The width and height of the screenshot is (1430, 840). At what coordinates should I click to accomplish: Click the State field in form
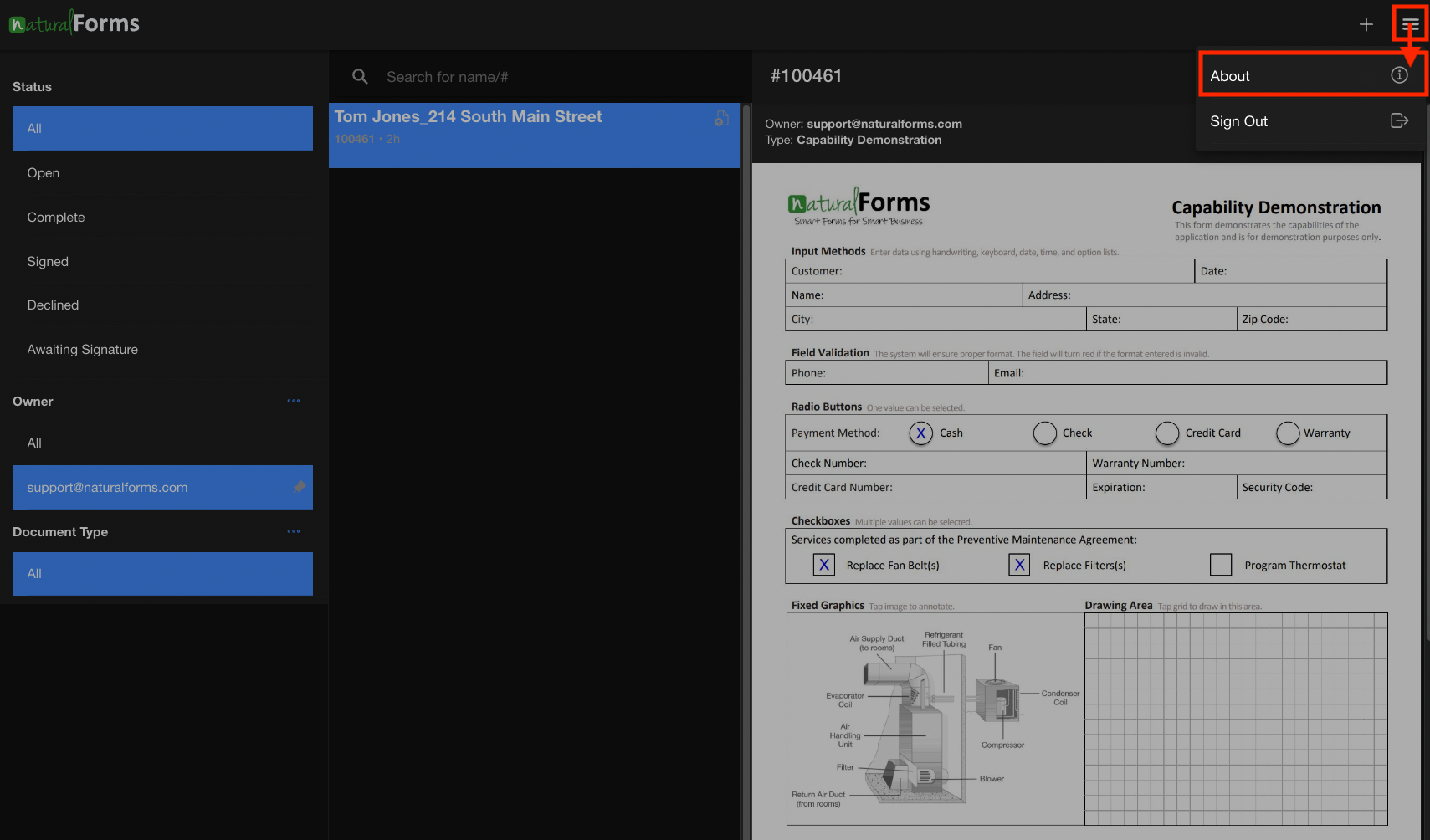click(1161, 319)
